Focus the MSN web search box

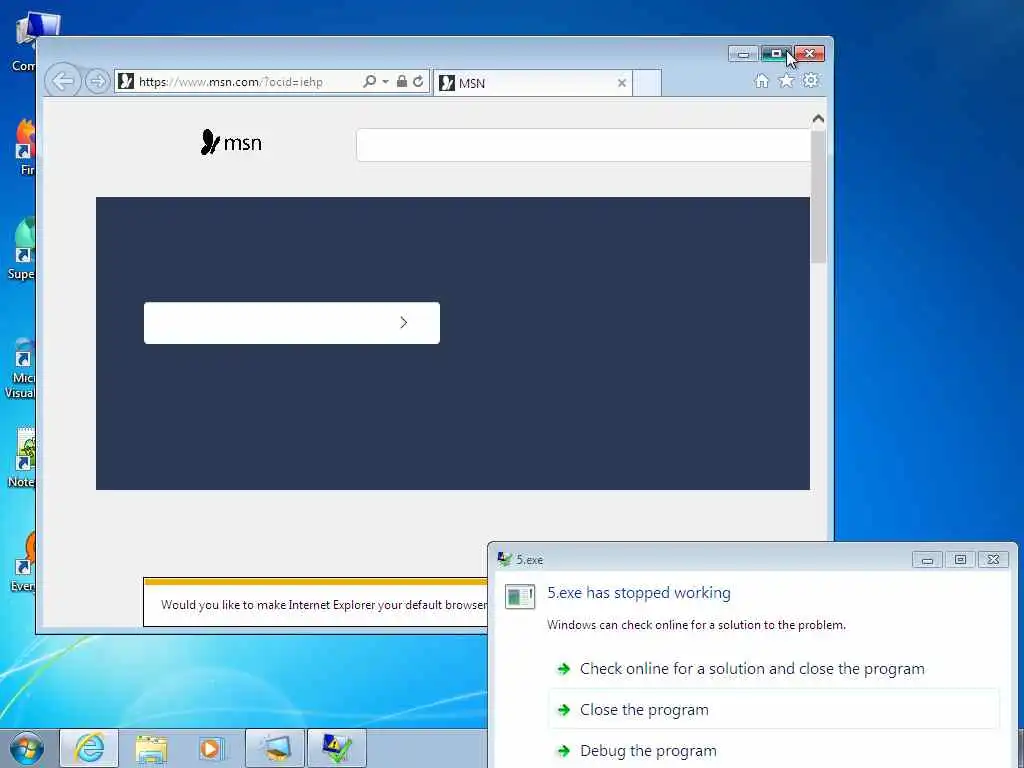(583, 144)
